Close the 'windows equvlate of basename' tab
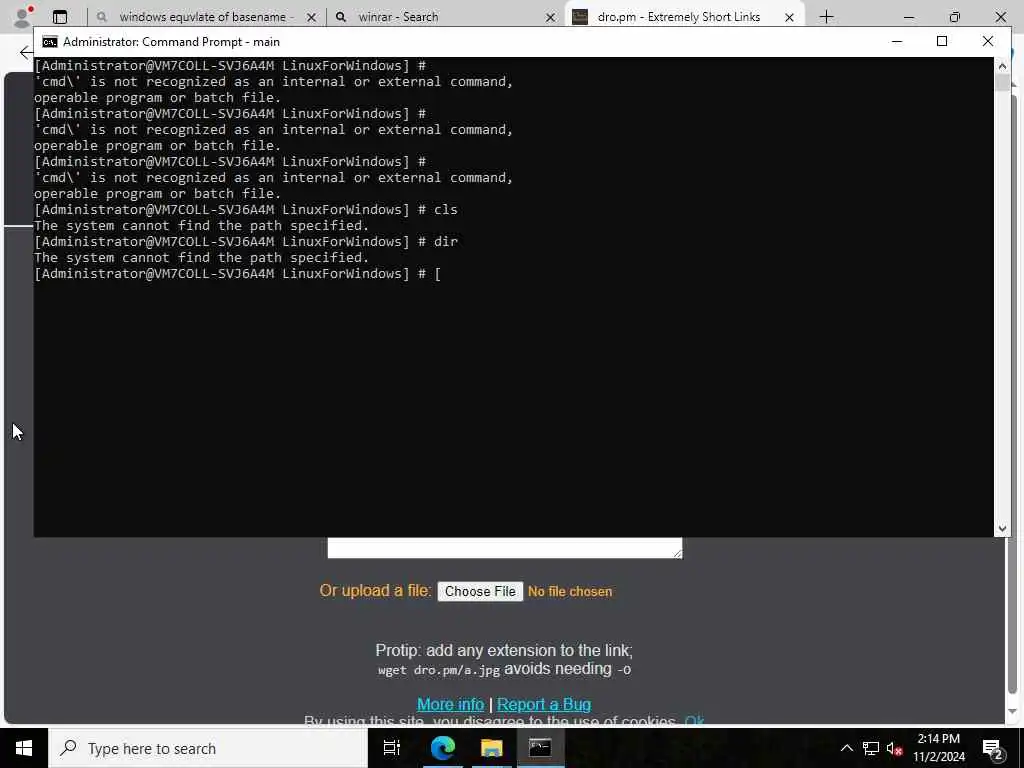This screenshot has height=768, width=1024. pos(312,18)
